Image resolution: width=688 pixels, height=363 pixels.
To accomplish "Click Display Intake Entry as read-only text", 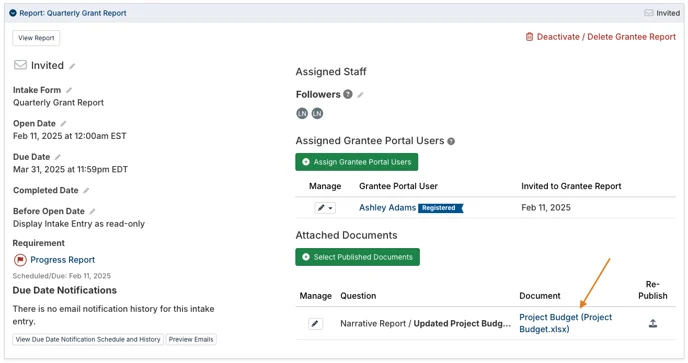I will point(79,224).
